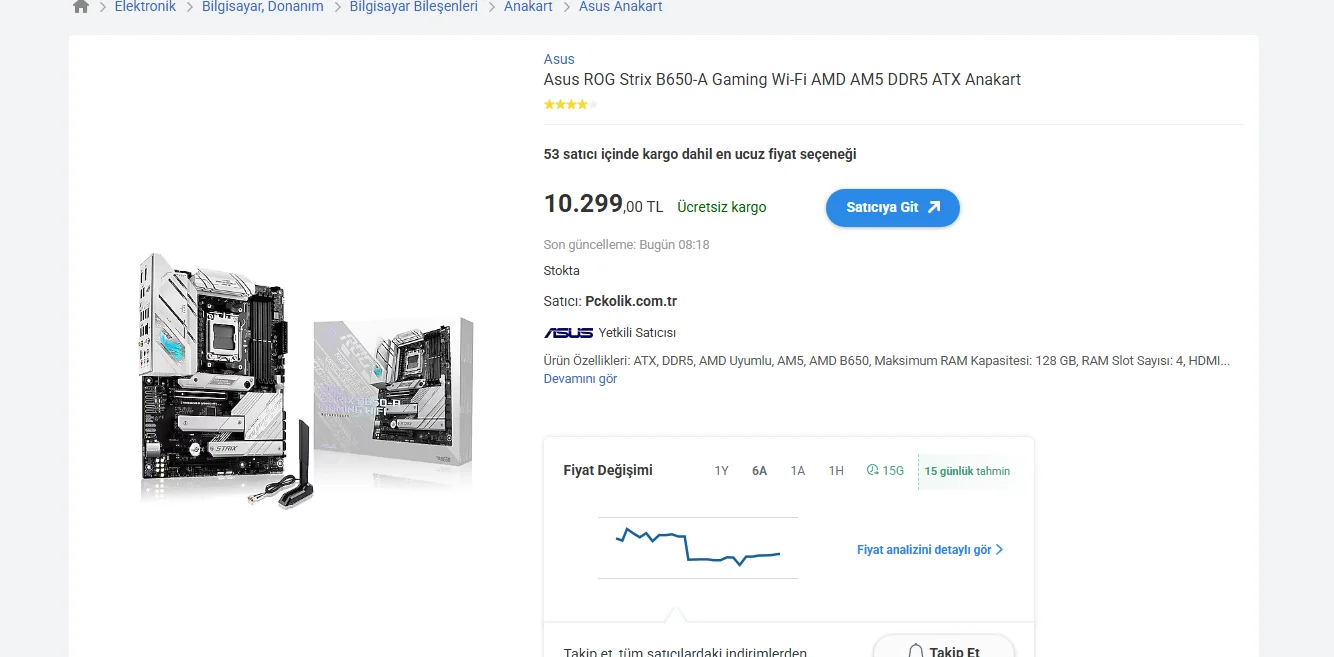Viewport: 1334px width, 657px height.
Task: Click the Fiyat Değişimi heading
Action: 608,471
